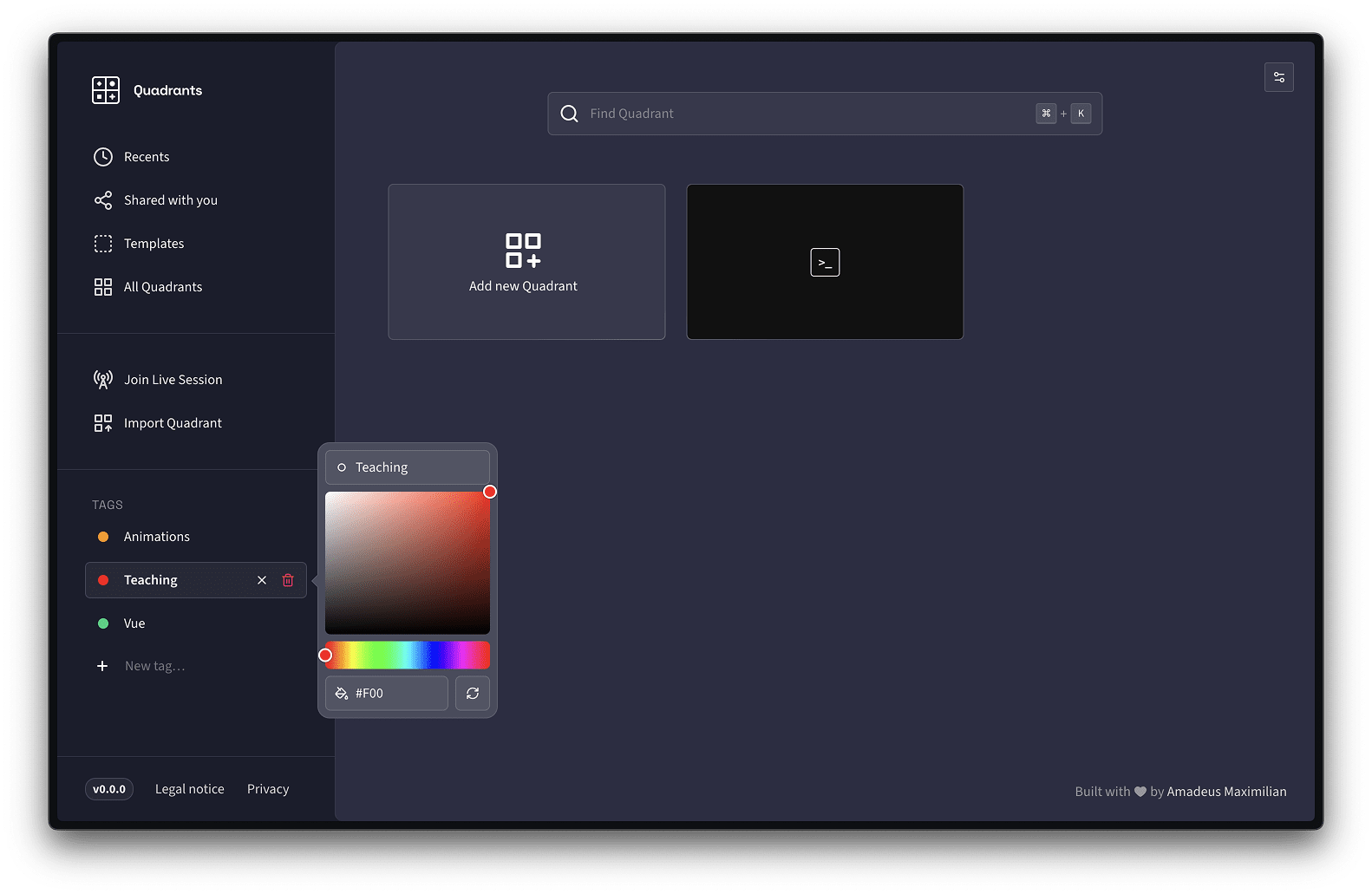The image size is (1372, 894).
Task: Click the search magnifier icon
Action: click(569, 114)
